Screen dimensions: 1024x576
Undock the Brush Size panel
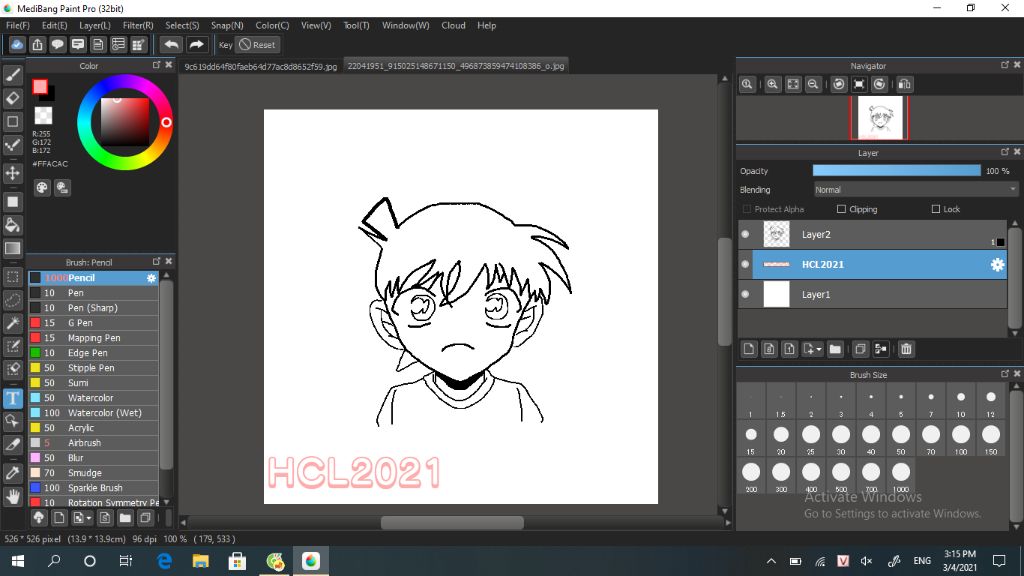1004,374
